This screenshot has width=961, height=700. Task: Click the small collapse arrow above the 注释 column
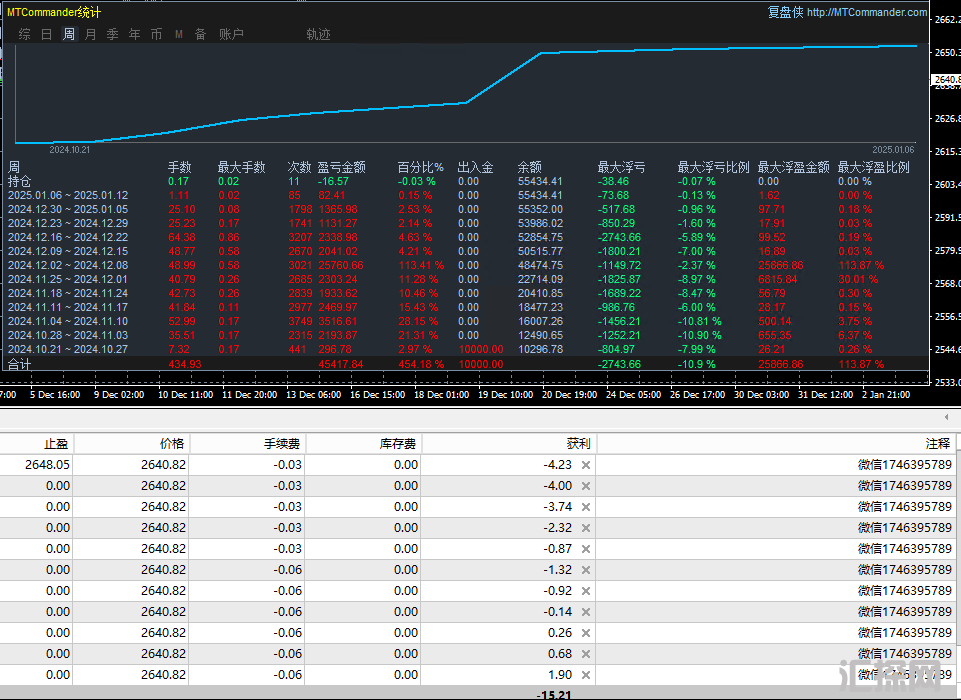click(946, 416)
